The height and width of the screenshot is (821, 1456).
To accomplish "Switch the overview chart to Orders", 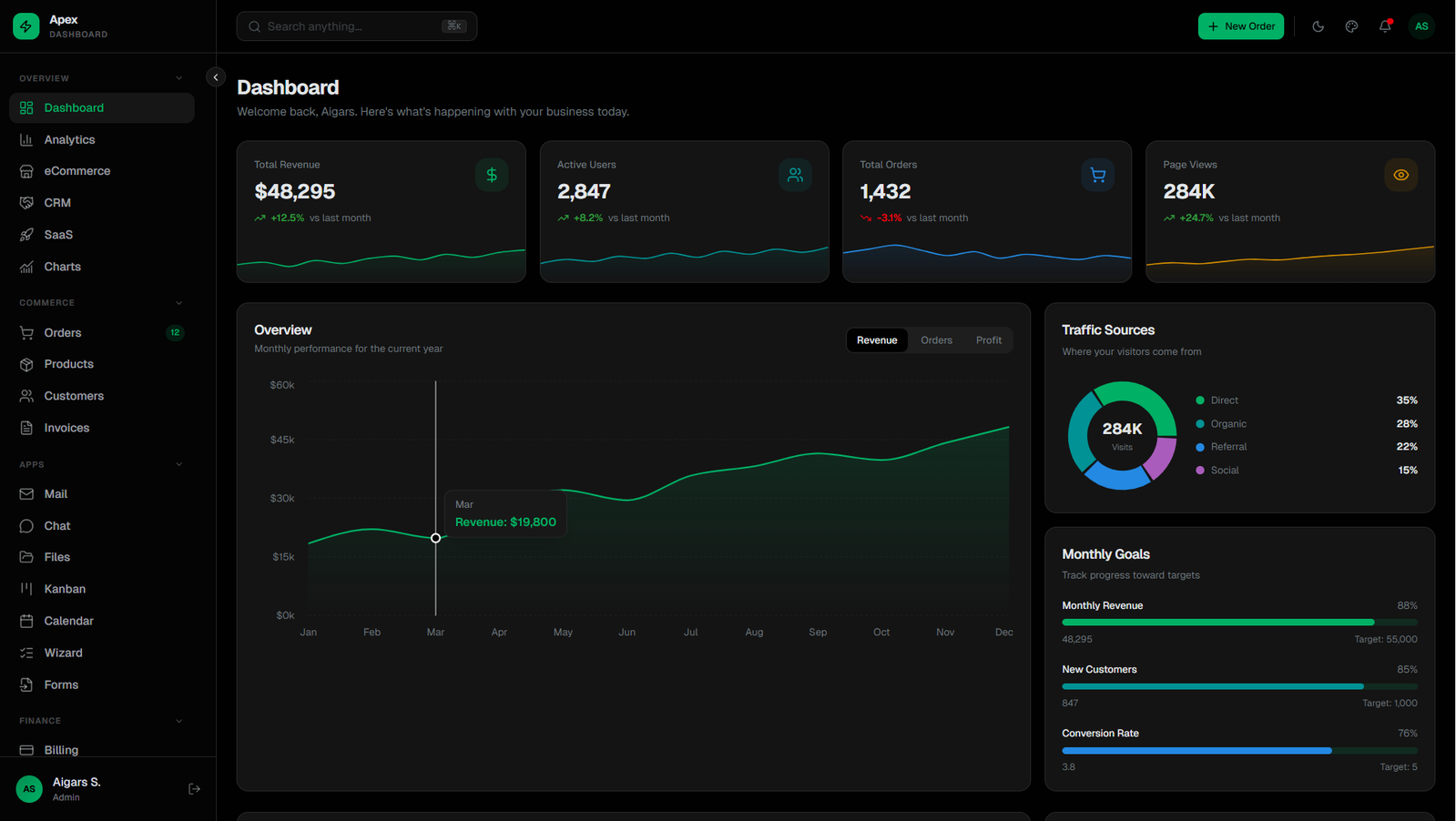I will [x=936, y=340].
